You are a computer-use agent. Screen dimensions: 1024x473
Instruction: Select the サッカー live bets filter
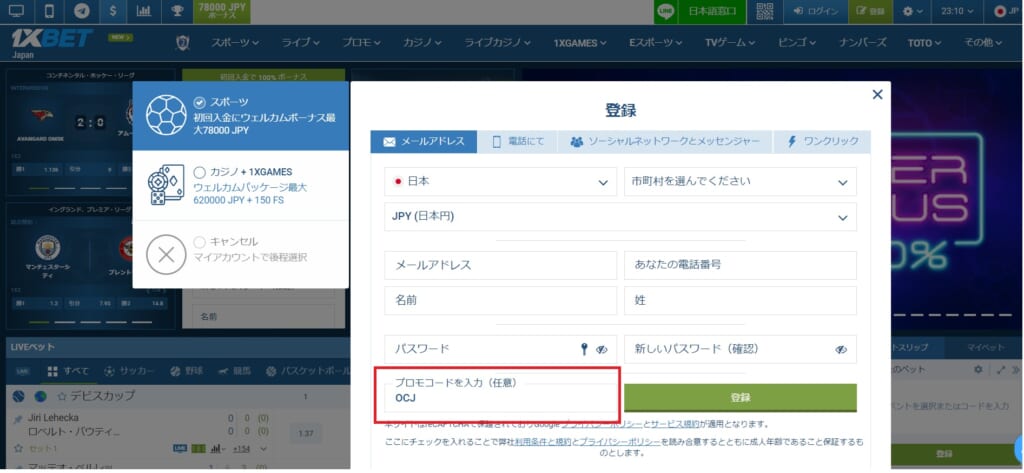click(x=129, y=371)
